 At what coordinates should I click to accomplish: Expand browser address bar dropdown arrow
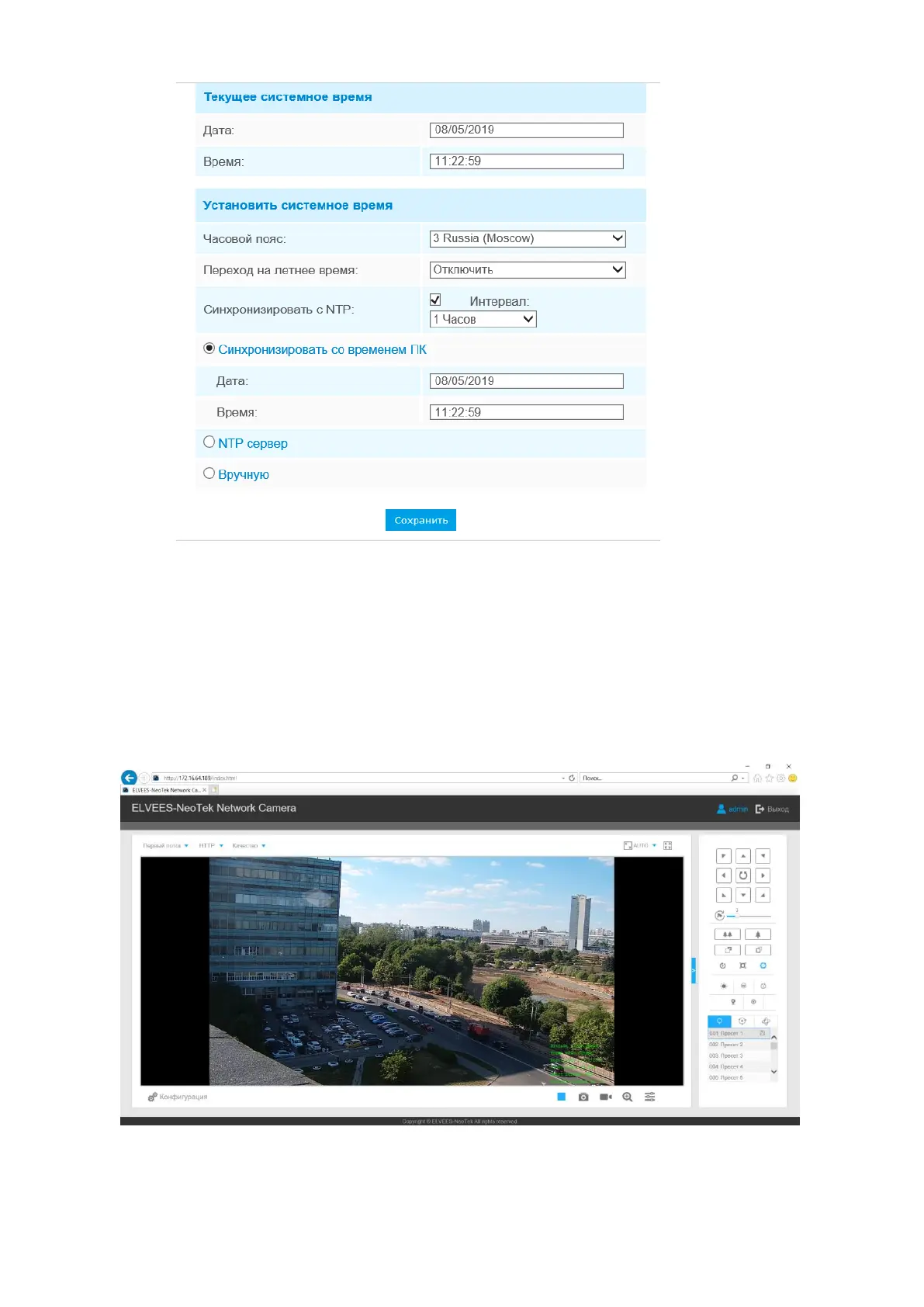tap(563, 778)
